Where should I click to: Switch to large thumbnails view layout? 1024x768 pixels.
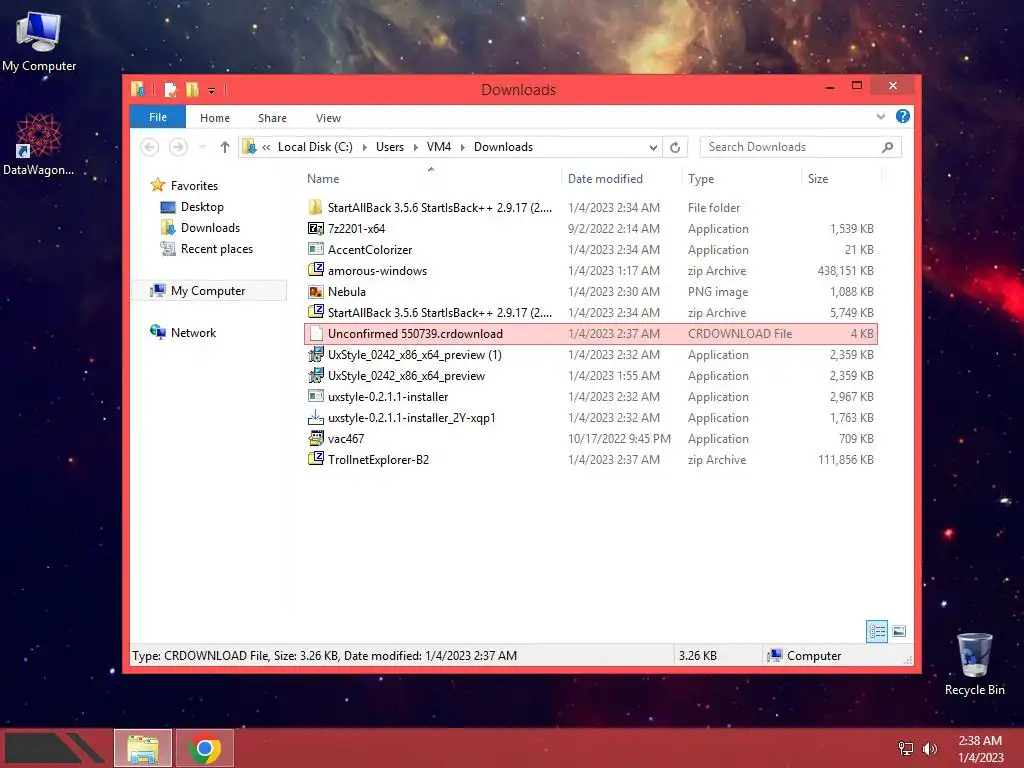click(899, 631)
